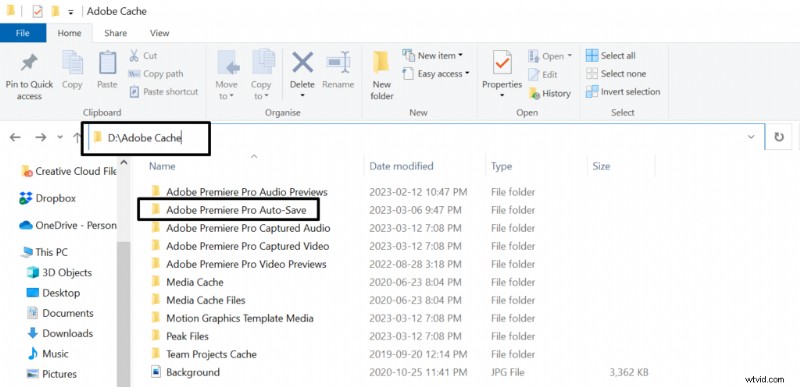
Task: Click Paste shortcut in the ribbon
Action: pyautogui.click(x=163, y=92)
